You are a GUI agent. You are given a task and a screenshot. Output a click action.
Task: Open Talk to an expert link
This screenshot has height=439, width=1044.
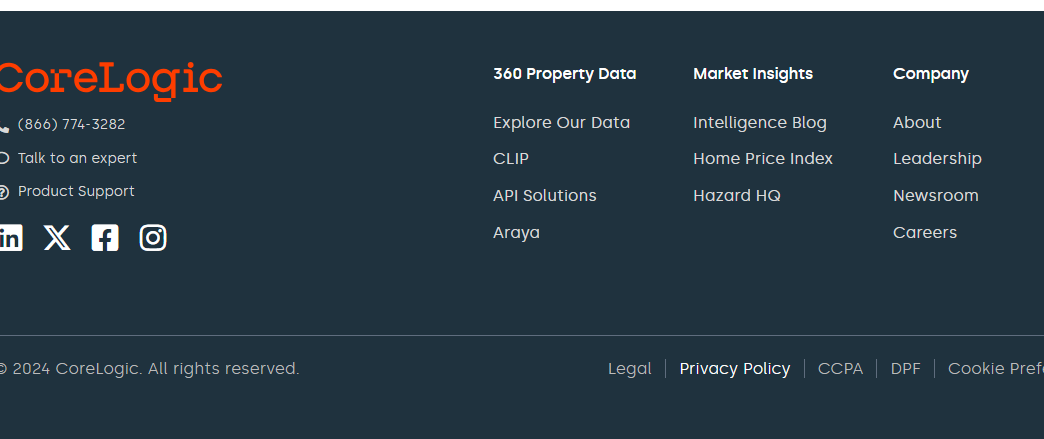[77, 159]
